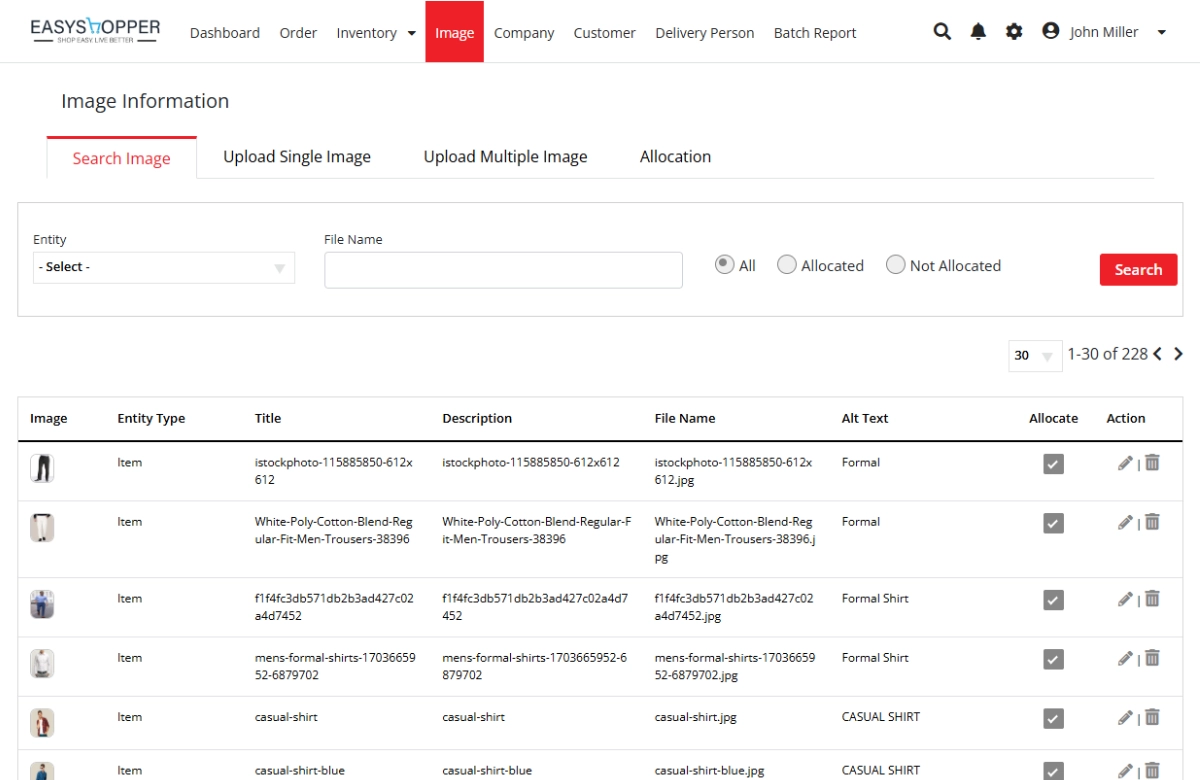Choose the Not Allocated filter option

coord(896,265)
